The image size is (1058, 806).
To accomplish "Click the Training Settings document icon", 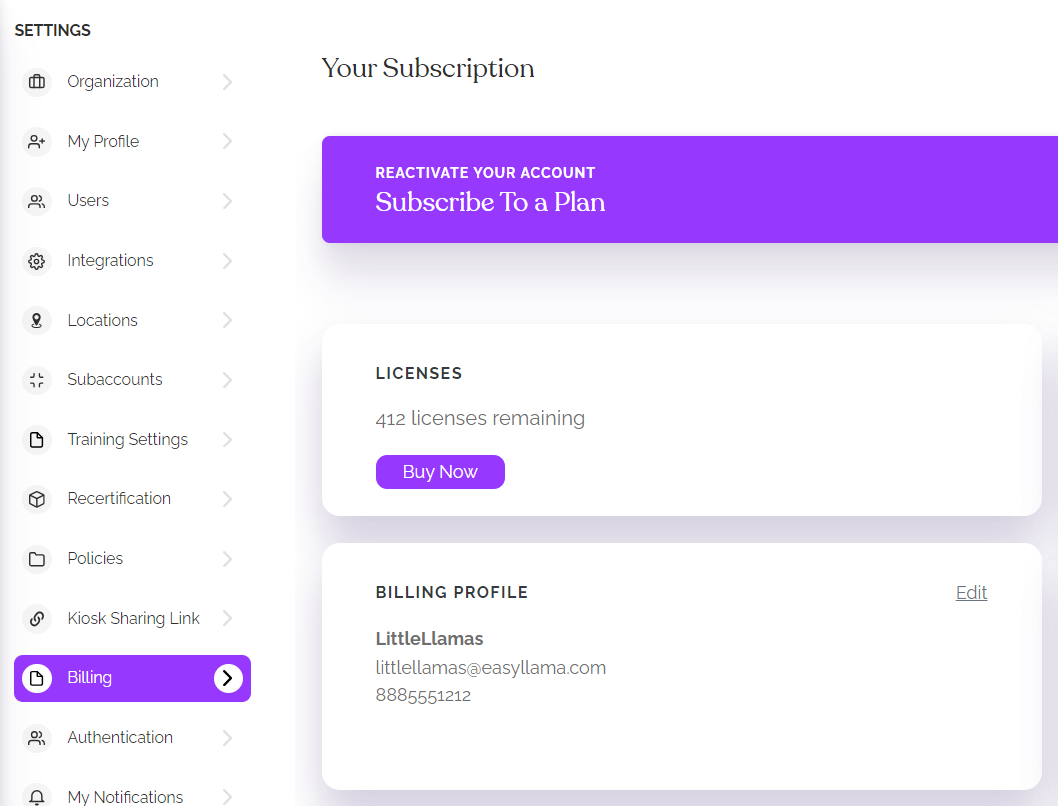I will pos(37,439).
